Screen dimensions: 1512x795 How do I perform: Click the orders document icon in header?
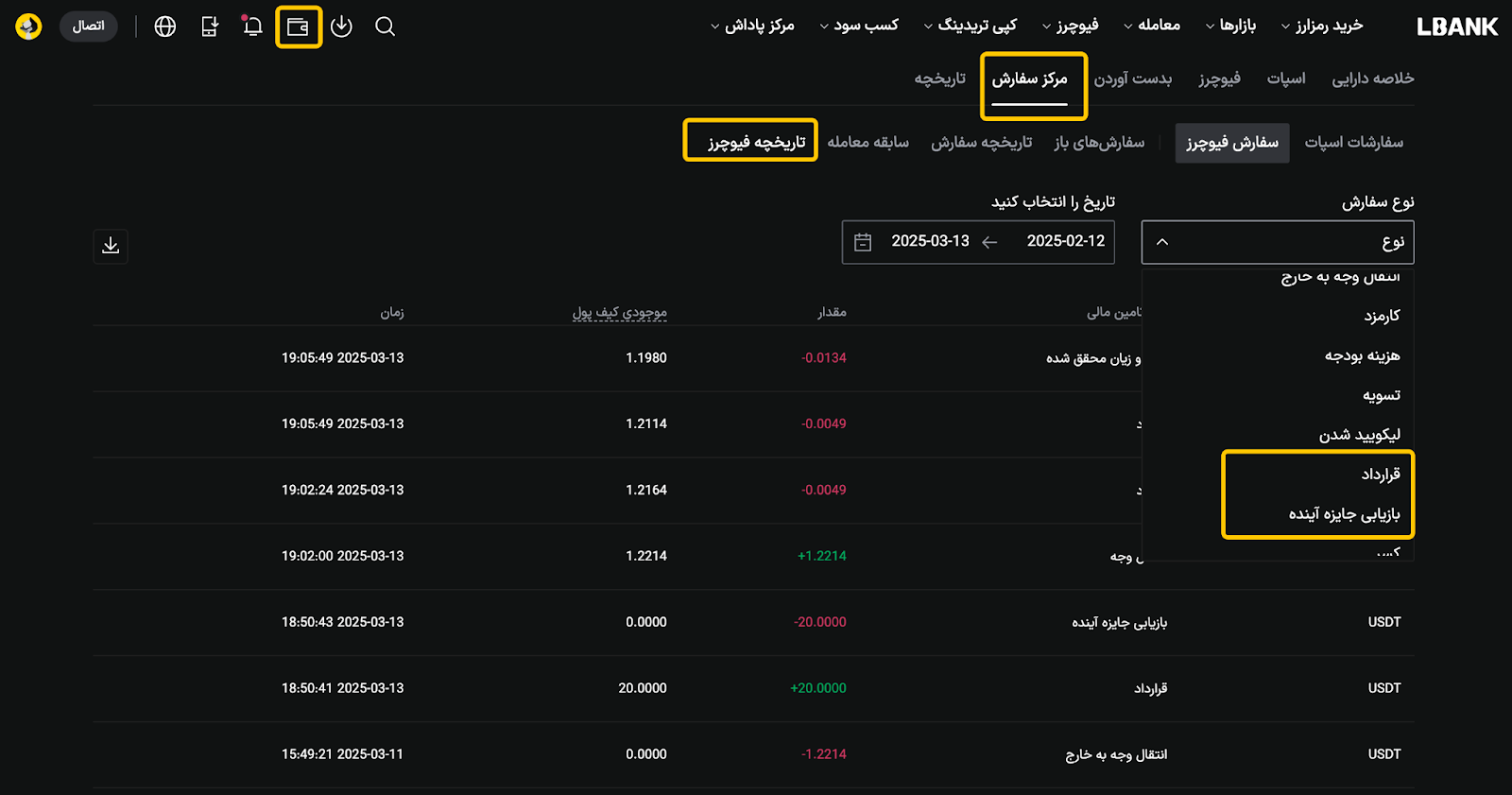point(210,26)
